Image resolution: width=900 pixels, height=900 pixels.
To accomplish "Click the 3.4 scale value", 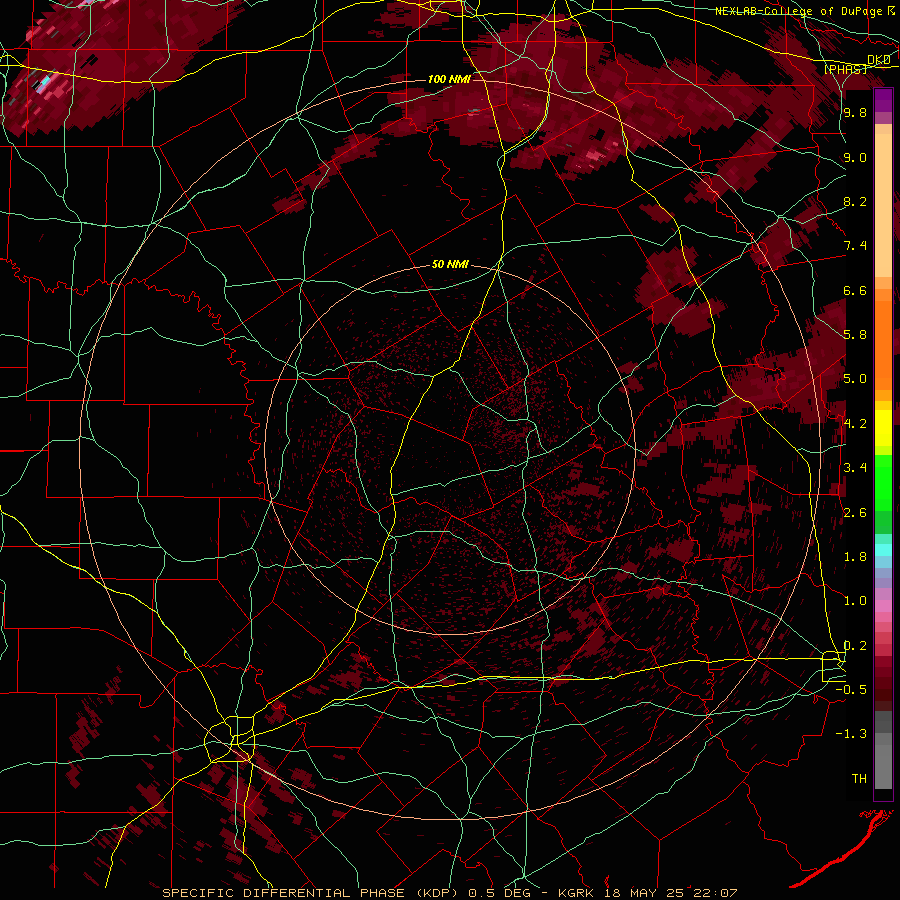I will [855, 468].
